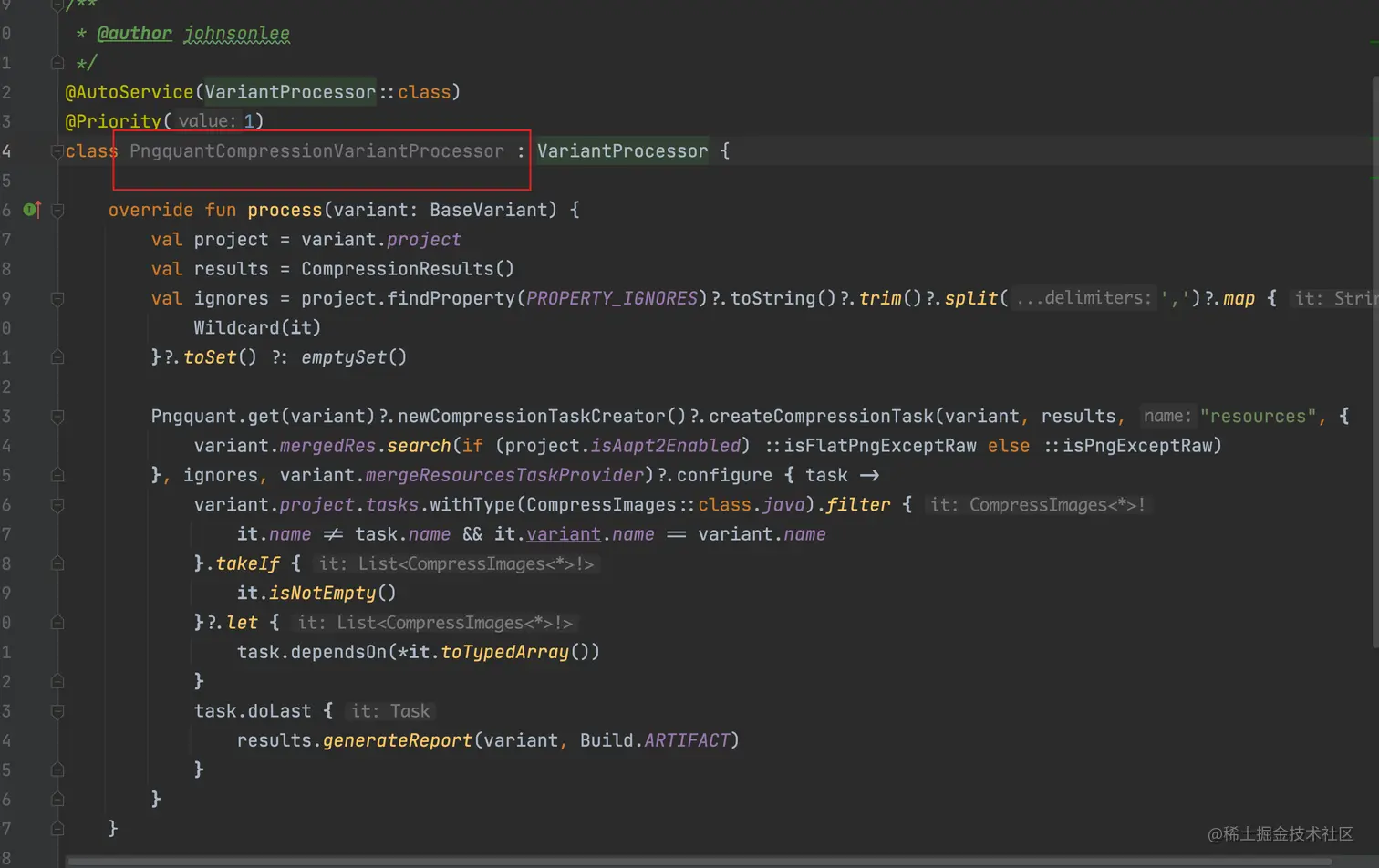Screen dimensions: 1379x868
Task: Click the 'it: CompressImages<*>!' type hint
Action: (1038, 505)
